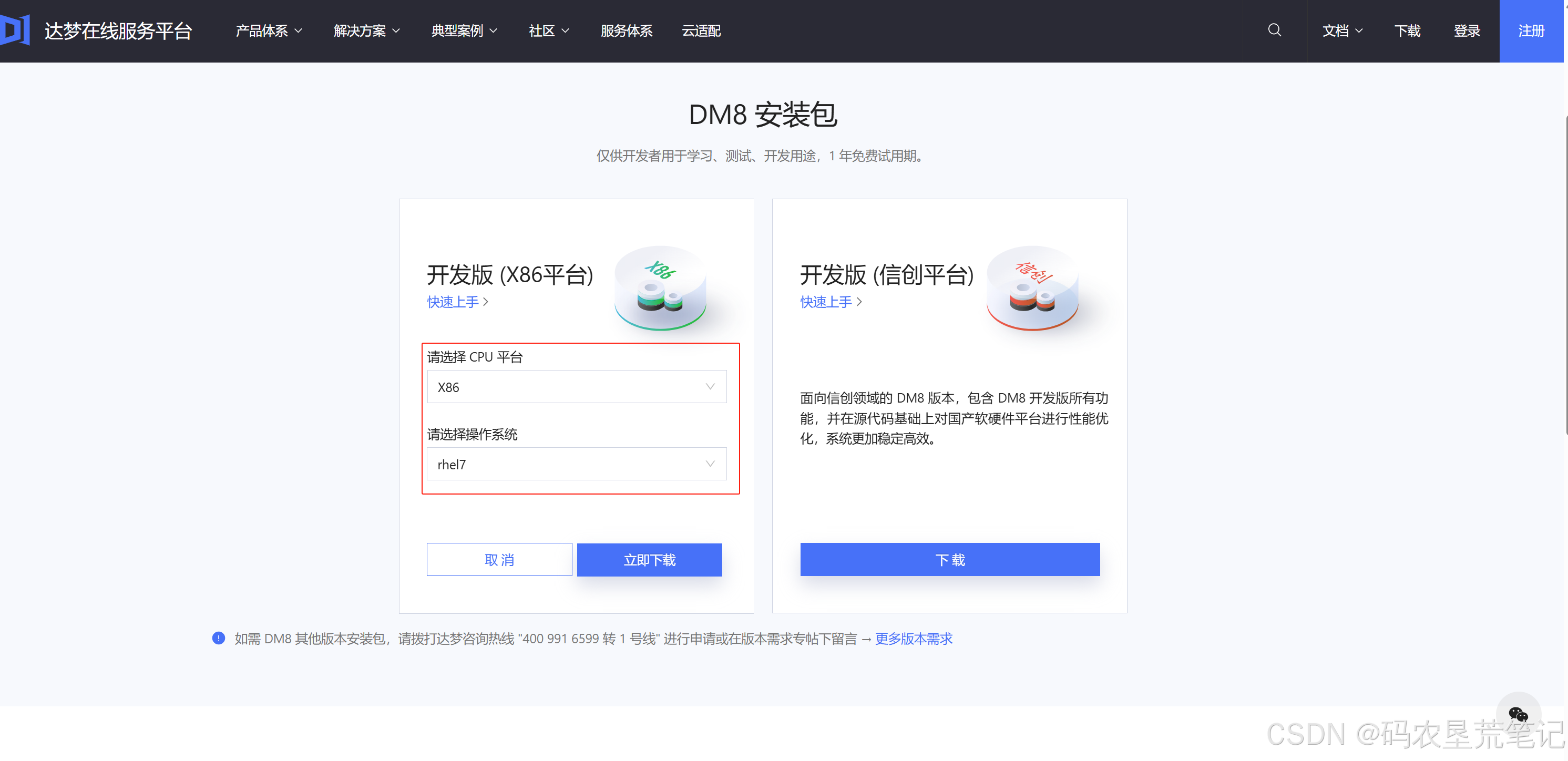Expand the 典型案例 menu
The height and width of the screenshot is (761, 1568).
click(x=464, y=30)
